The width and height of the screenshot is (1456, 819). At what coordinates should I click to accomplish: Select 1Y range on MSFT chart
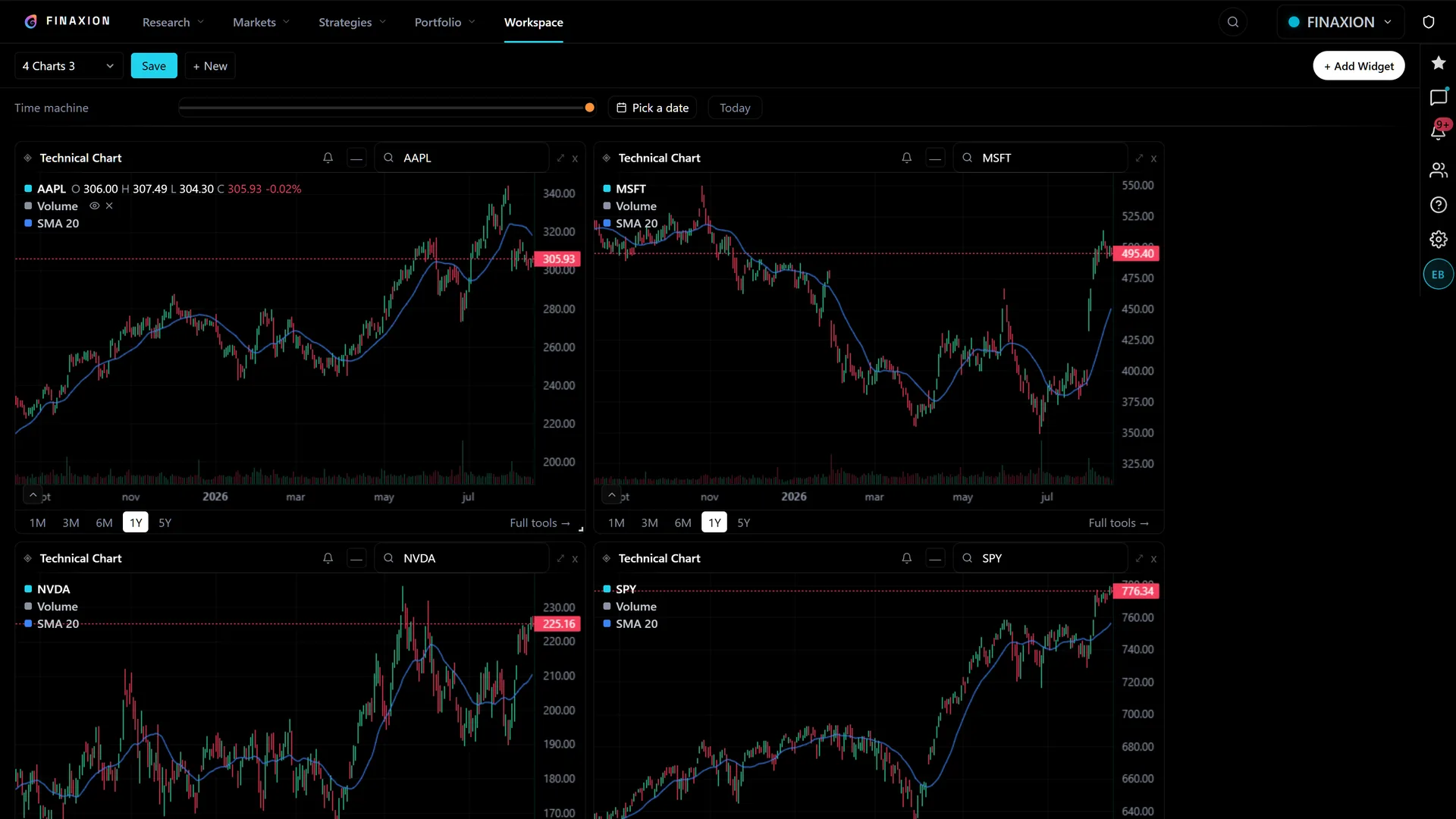[x=714, y=522]
